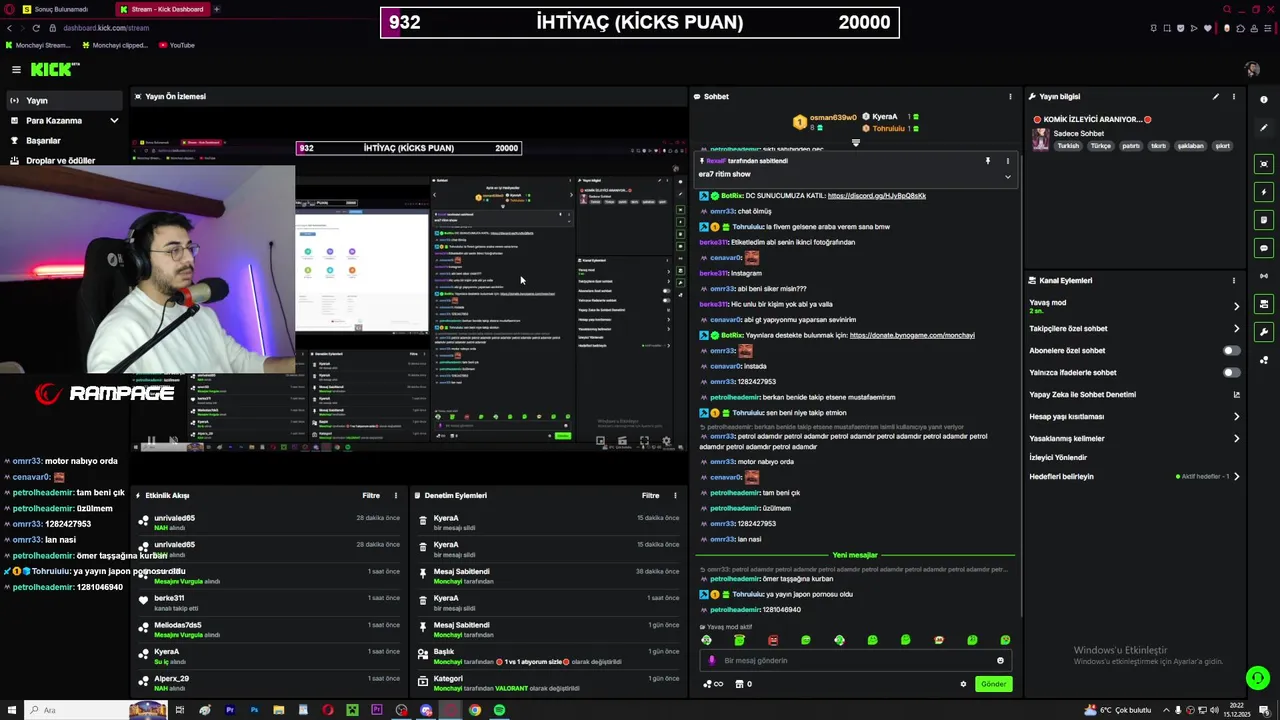The height and width of the screenshot is (720, 1280).
Task: Click the kicks points icon below chat input
Action: 713,684
